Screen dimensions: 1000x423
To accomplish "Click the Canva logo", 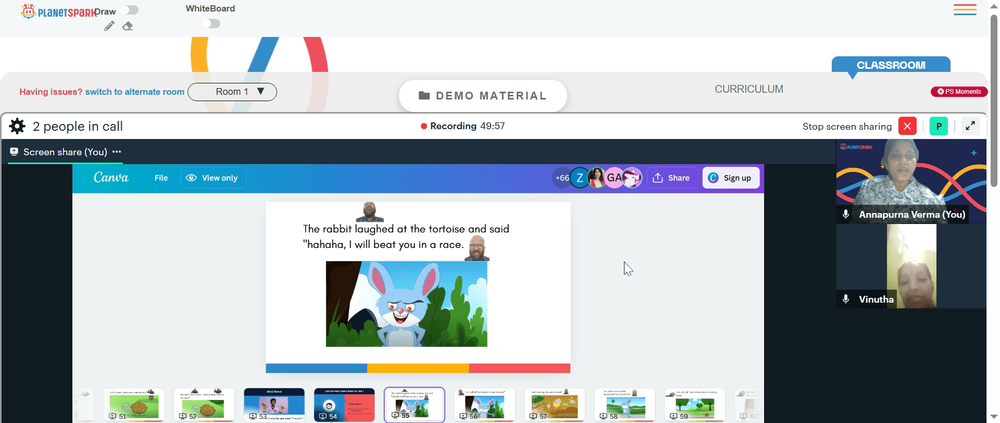I will [111, 177].
